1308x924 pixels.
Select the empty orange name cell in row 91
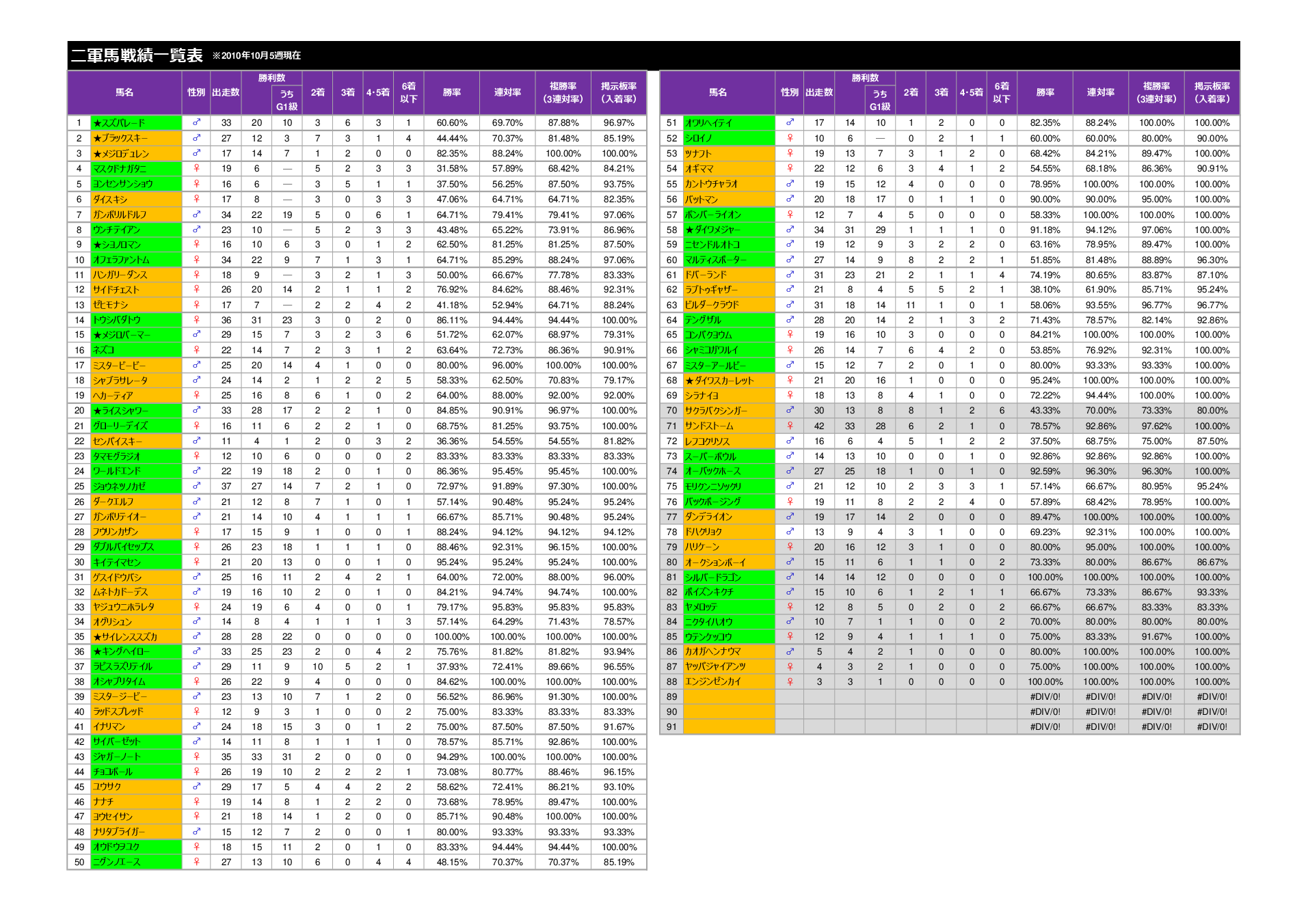click(x=729, y=726)
